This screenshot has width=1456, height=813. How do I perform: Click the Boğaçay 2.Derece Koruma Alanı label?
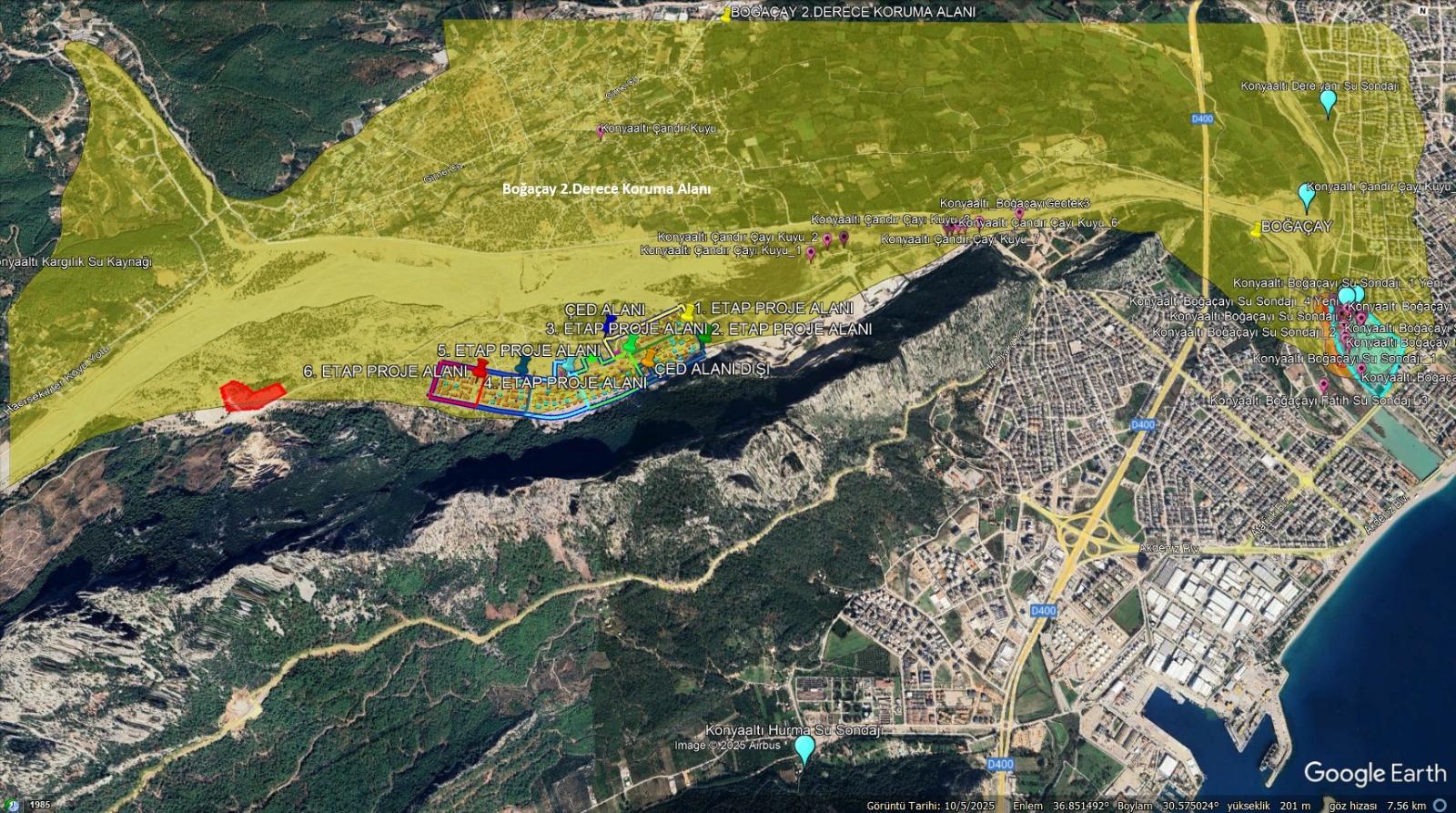[606, 189]
